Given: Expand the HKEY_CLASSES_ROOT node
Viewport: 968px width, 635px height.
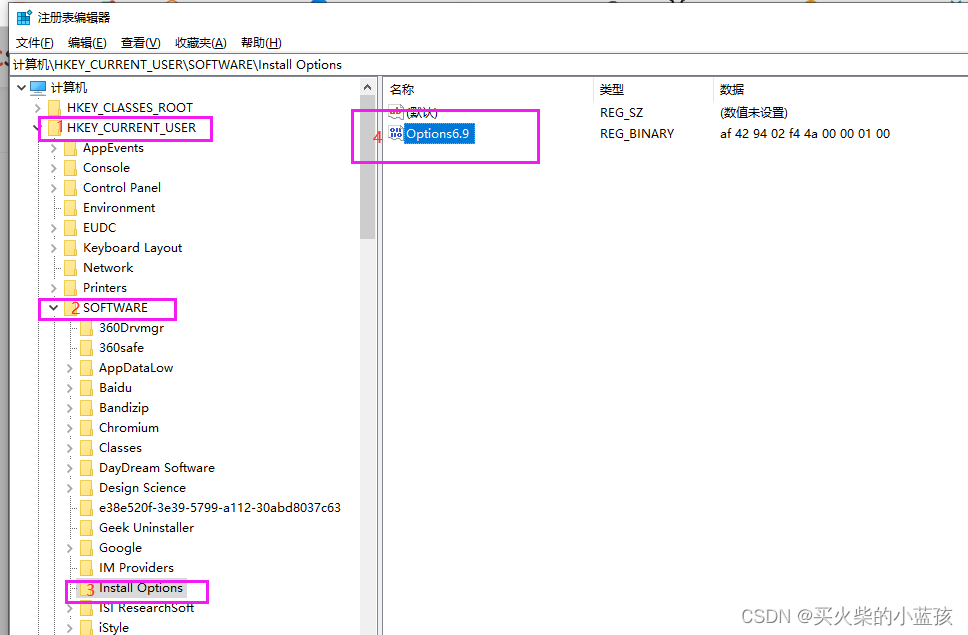Looking at the screenshot, I should 39,107.
